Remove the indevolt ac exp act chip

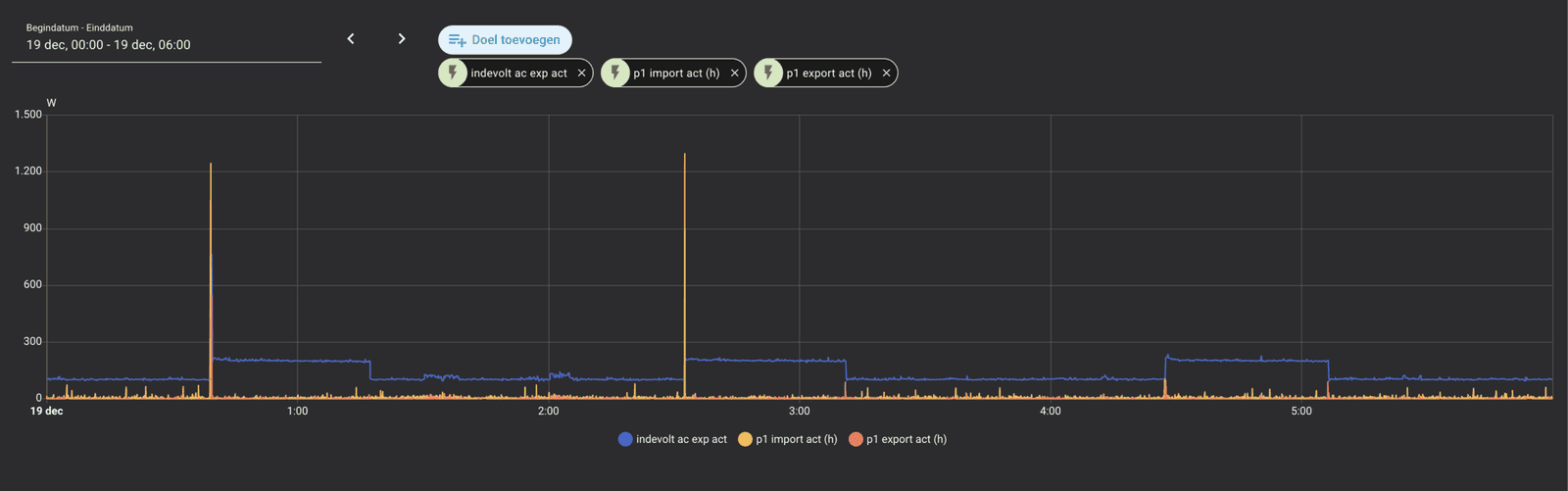click(582, 74)
